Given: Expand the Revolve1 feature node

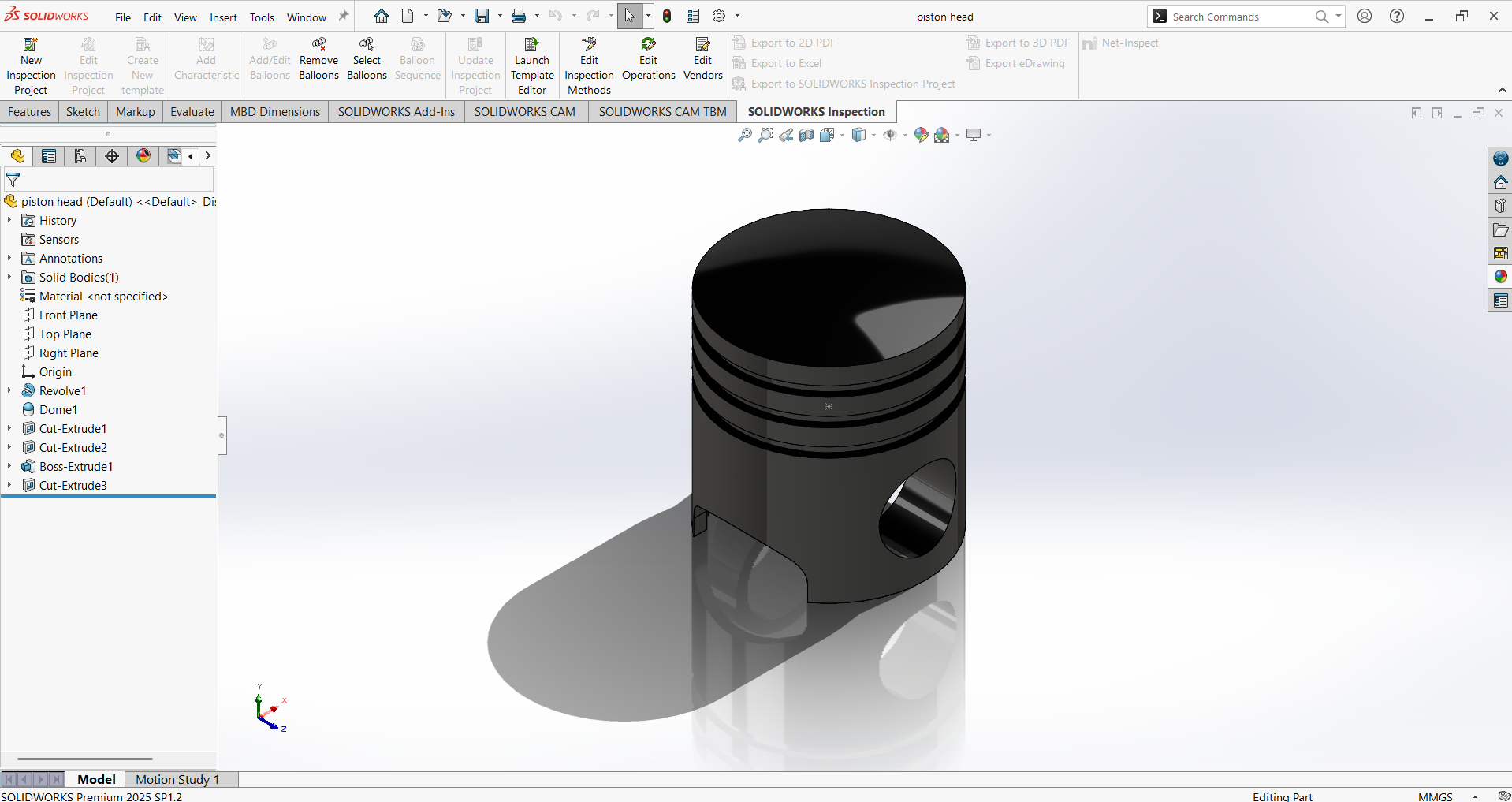Looking at the screenshot, I should pyautogui.click(x=9, y=390).
